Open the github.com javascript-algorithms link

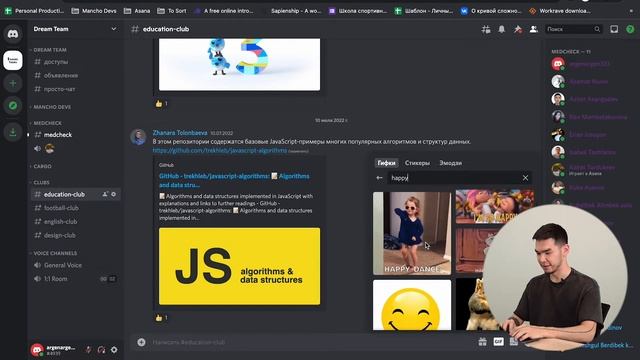tap(220, 151)
